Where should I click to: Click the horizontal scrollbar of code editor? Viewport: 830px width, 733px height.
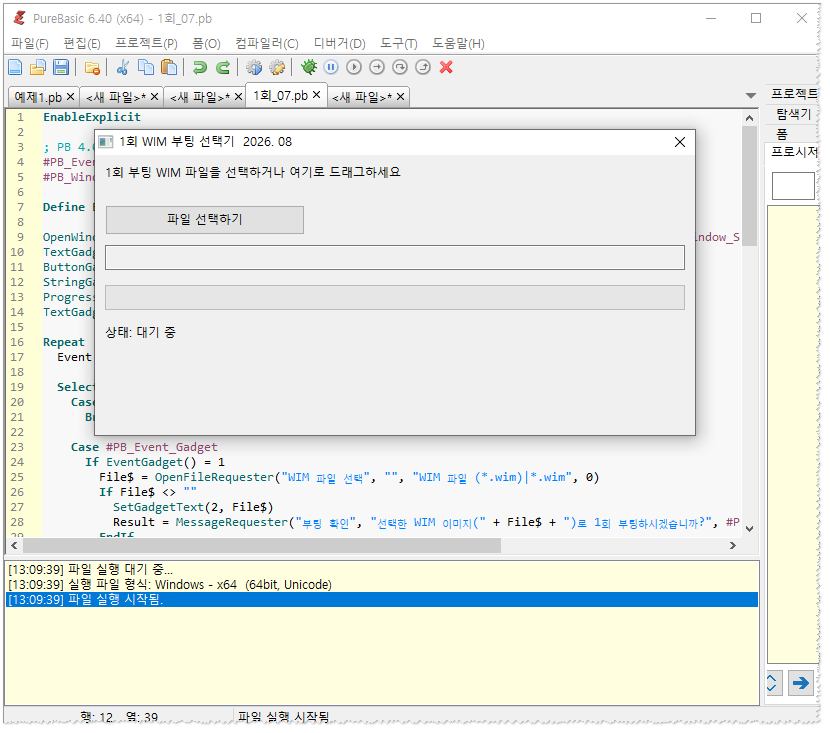pos(262,545)
